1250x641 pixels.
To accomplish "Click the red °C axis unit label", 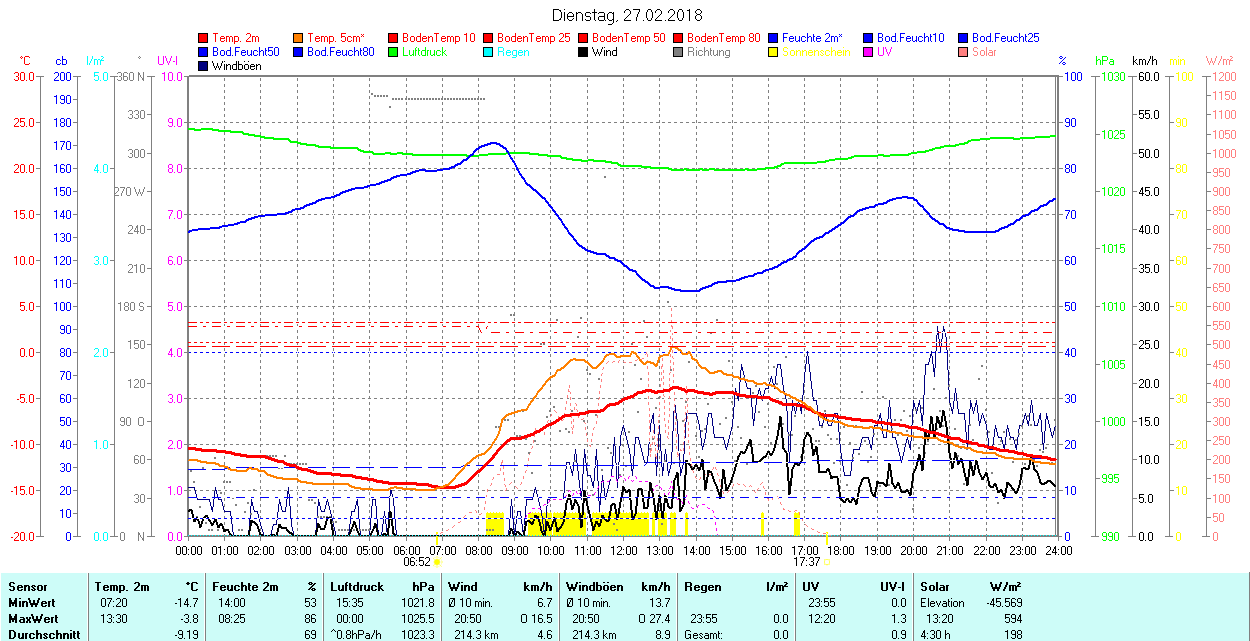I will [x=25, y=61].
